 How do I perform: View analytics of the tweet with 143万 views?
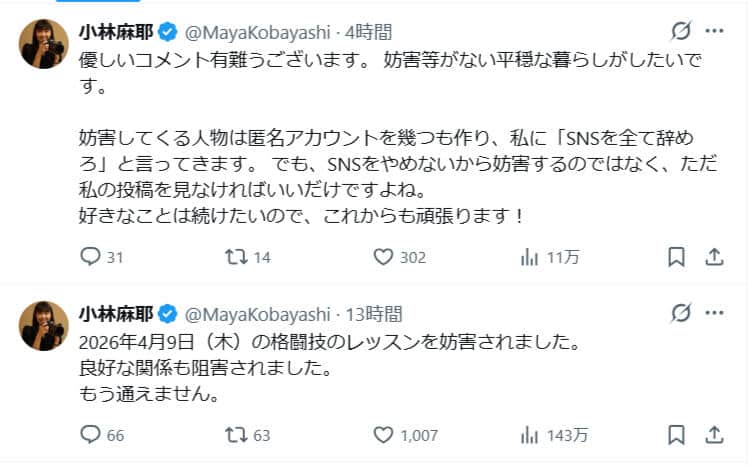pyautogui.click(x=529, y=435)
